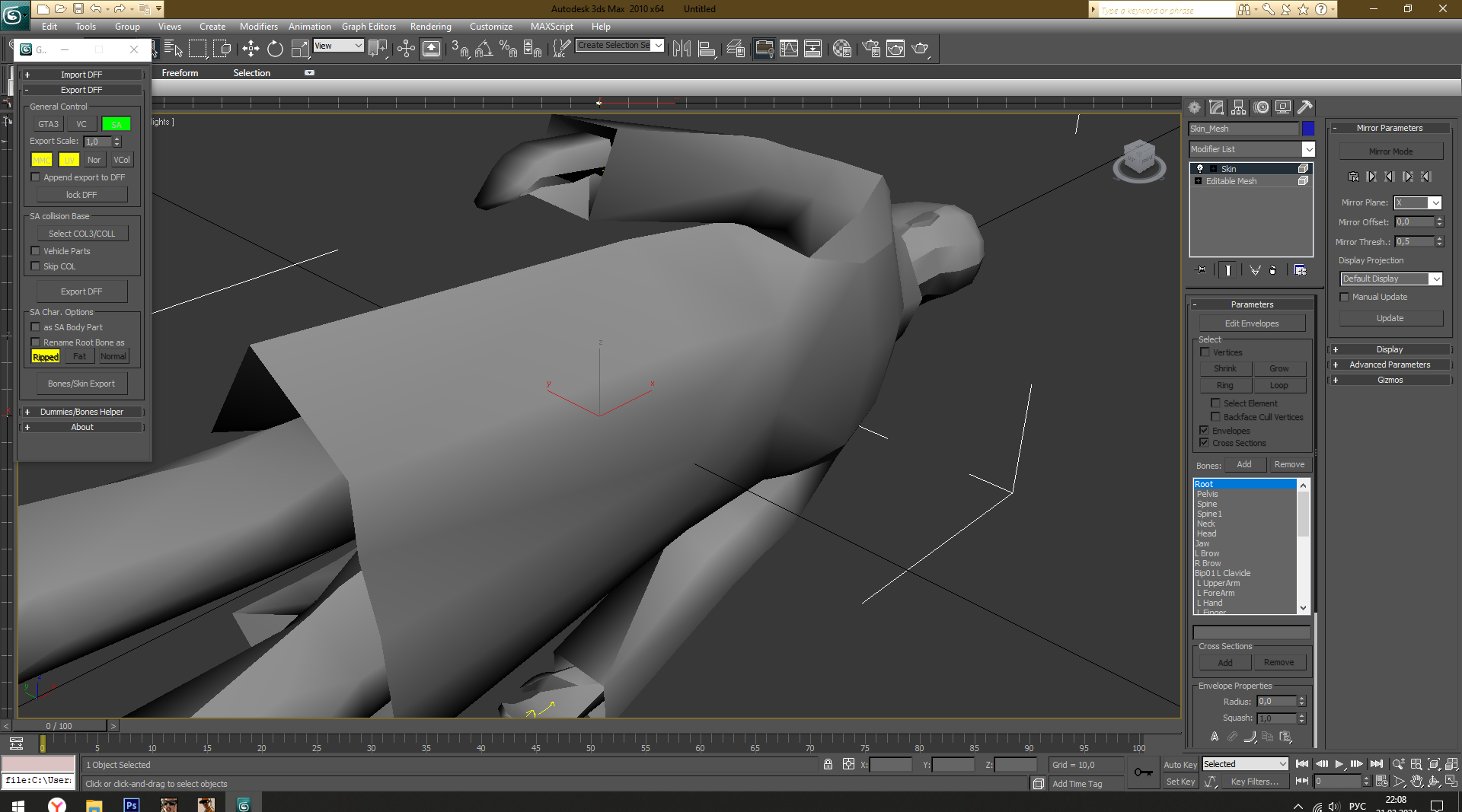Image resolution: width=1462 pixels, height=812 pixels.
Task: Expand the Advanced Parameters rollout
Action: coord(1389,365)
